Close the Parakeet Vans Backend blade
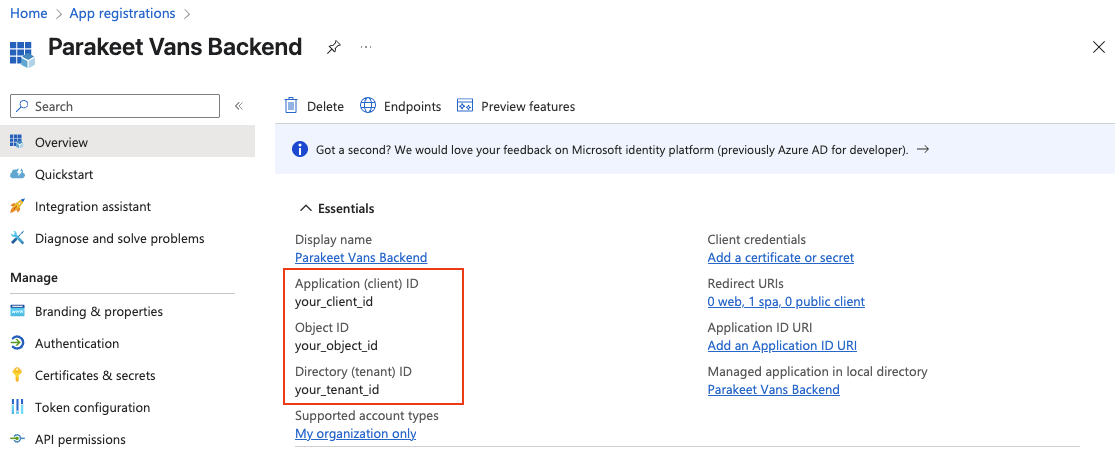Screen dimensions: 1118x457 point(1099,48)
